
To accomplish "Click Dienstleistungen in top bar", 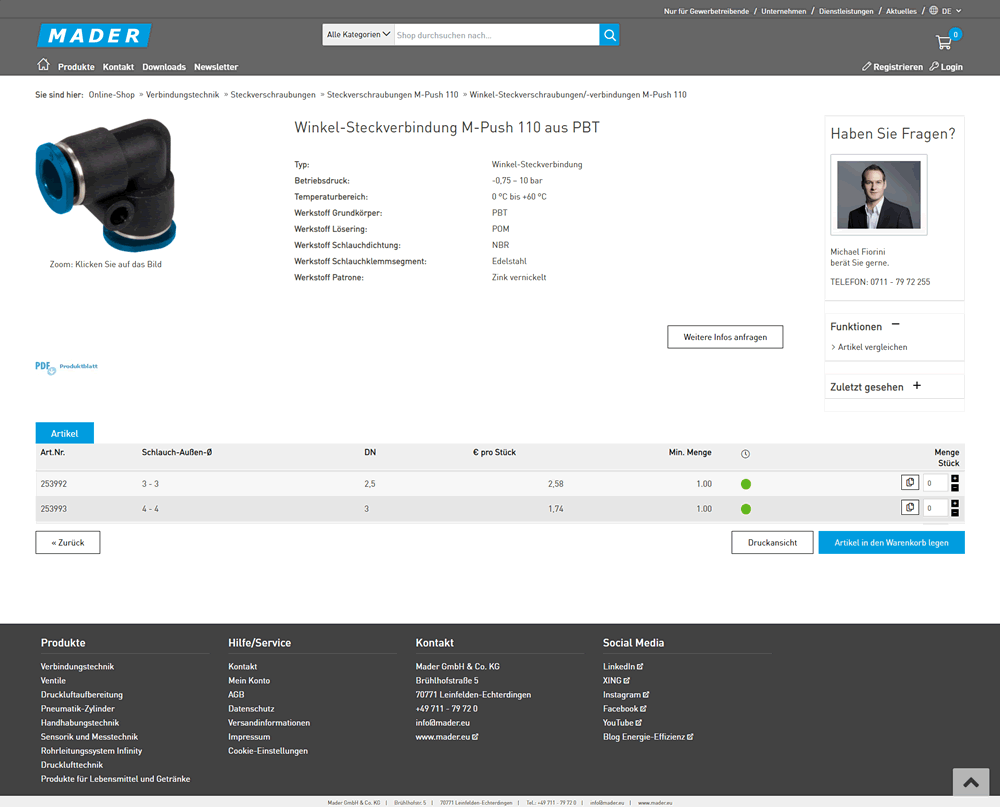I will 846,11.
